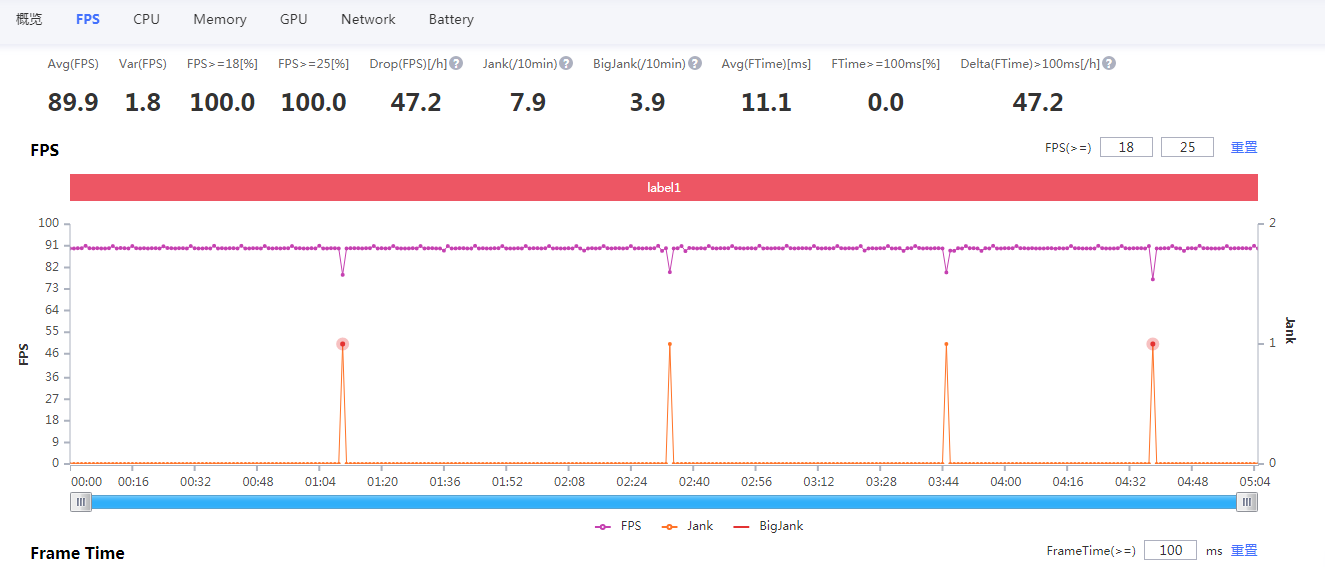This screenshot has height=567, width=1325.
Task: Open the Battery tab
Action: click(x=451, y=19)
